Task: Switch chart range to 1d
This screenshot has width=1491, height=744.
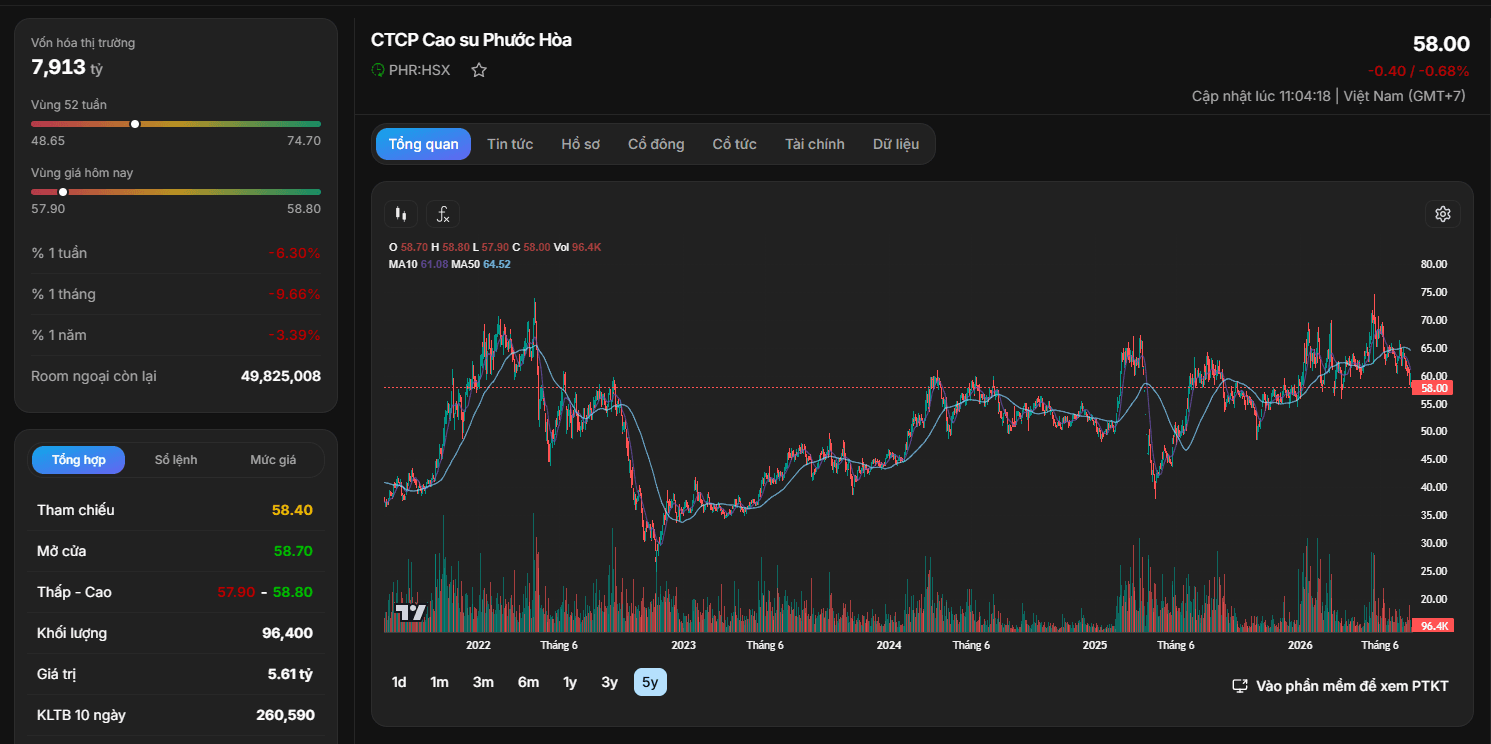Action: (x=399, y=682)
